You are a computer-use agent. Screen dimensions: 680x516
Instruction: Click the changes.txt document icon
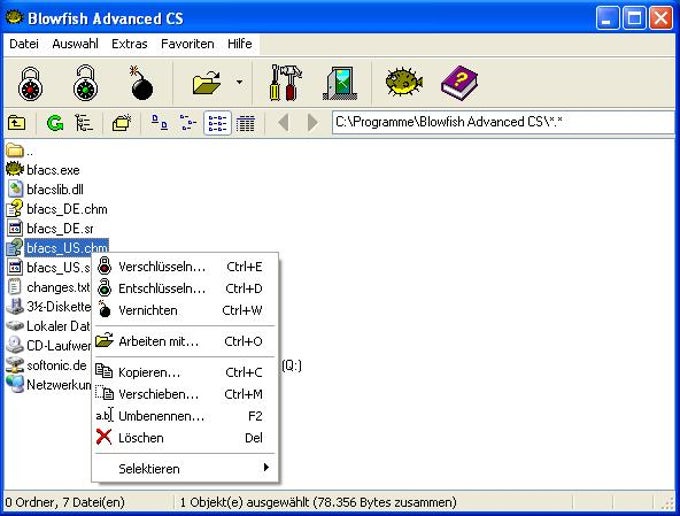15,287
